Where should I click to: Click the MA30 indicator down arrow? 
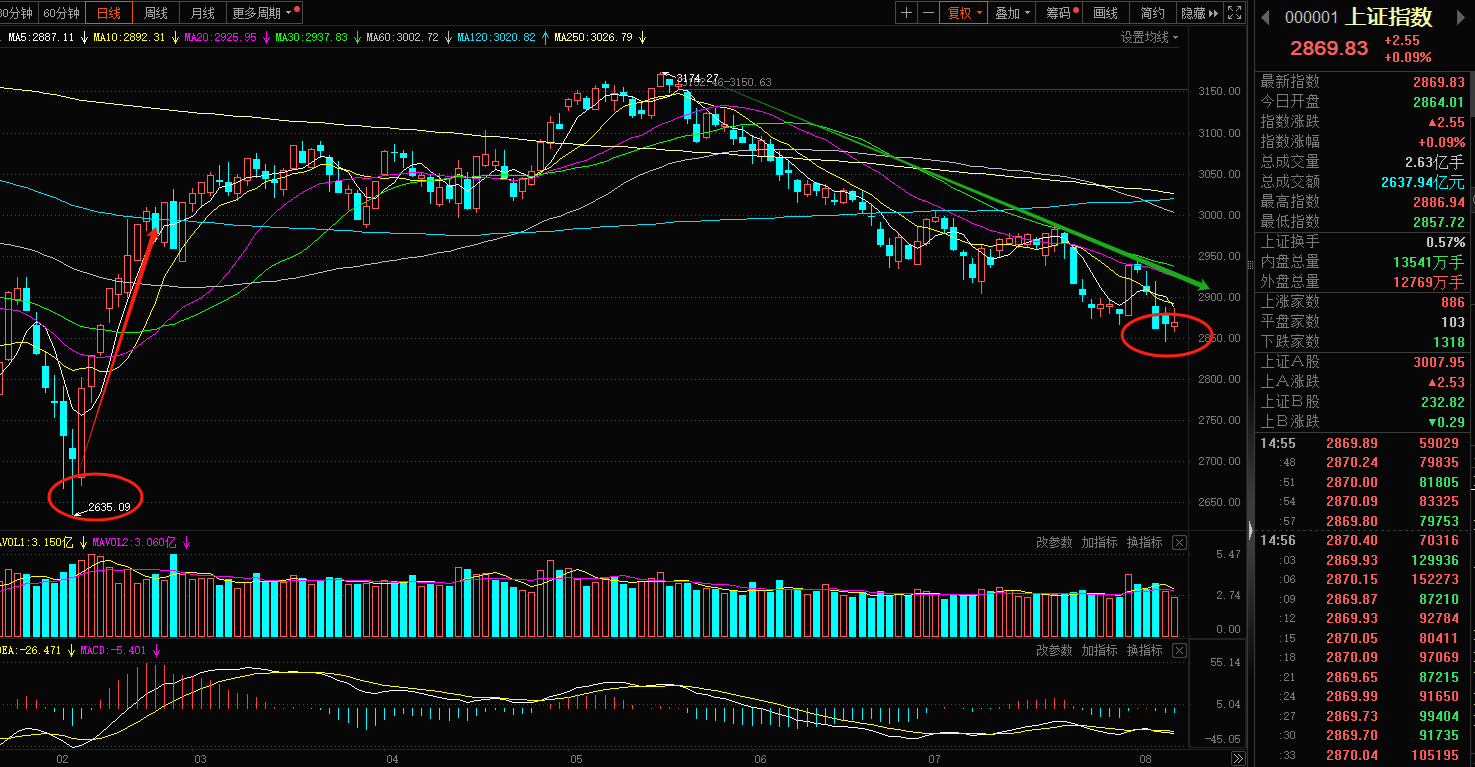(356, 37)
